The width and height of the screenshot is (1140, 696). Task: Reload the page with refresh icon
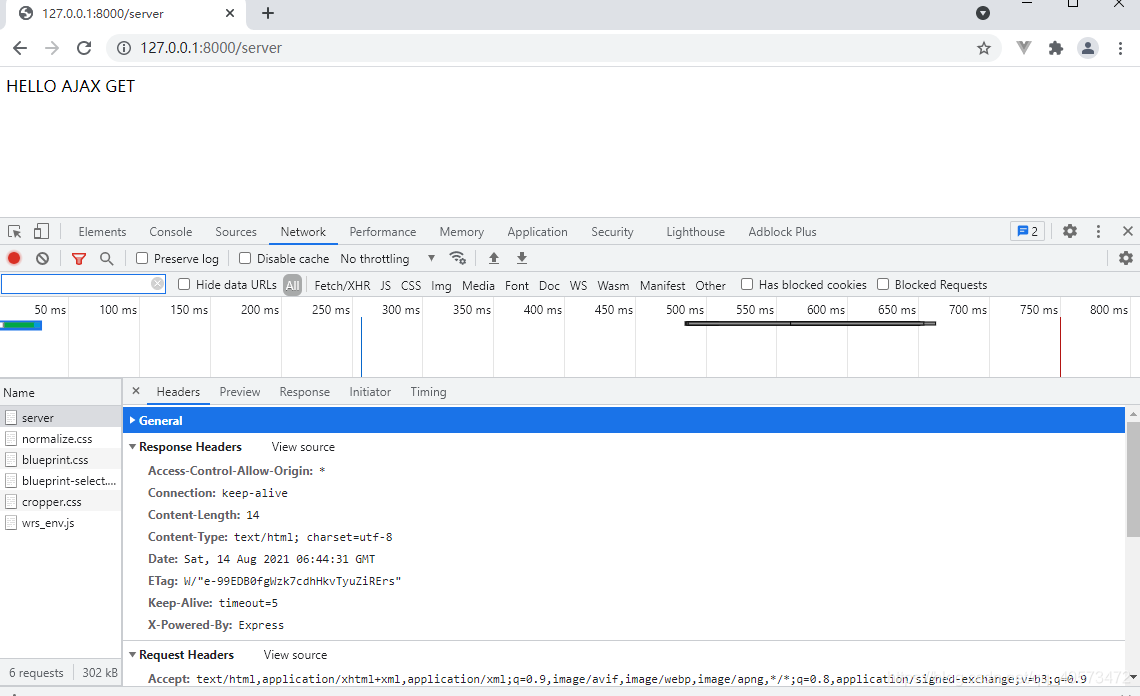[x=84, y=48]
